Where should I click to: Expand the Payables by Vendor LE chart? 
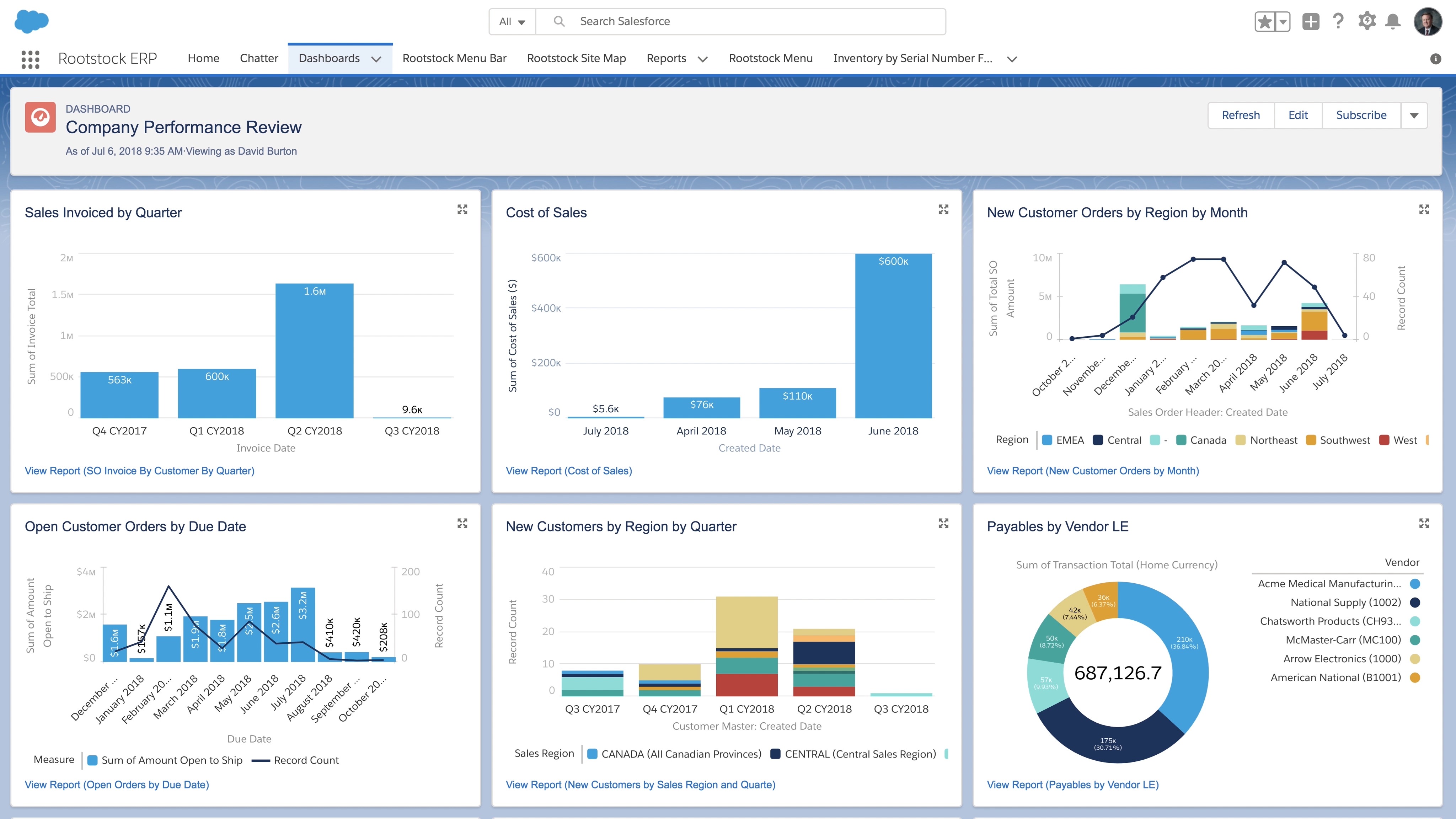click(x=1424, y=523)
